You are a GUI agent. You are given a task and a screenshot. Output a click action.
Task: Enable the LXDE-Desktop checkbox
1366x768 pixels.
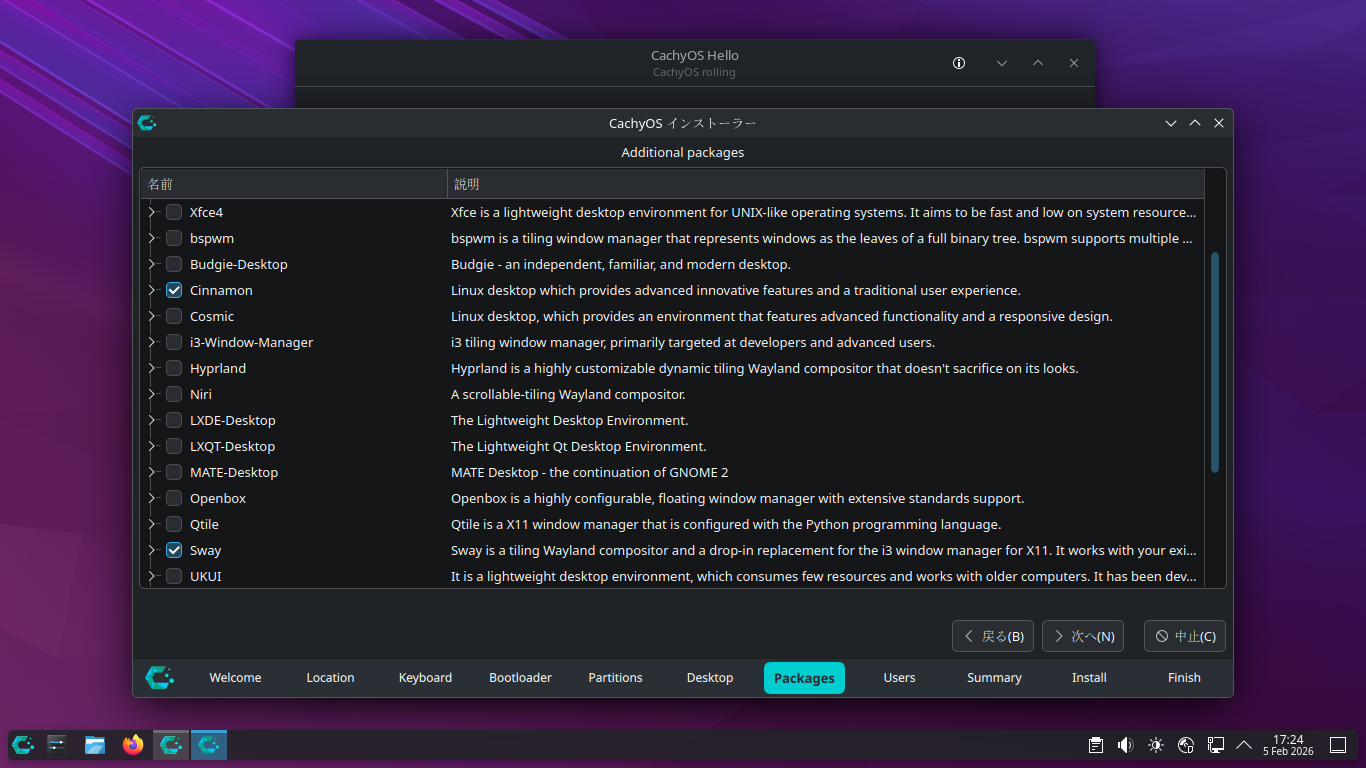[x=174, y=420]
